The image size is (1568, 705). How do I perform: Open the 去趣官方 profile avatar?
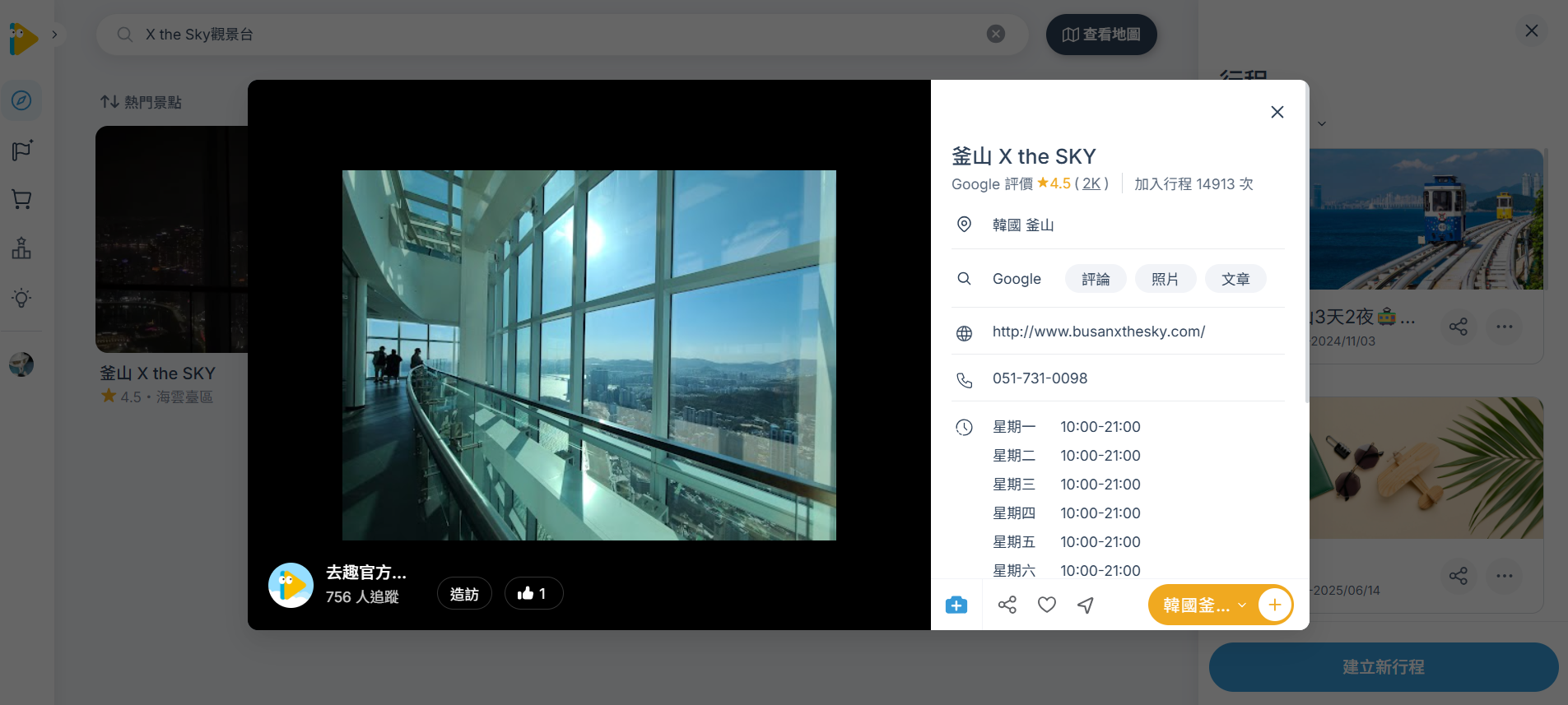pyautogui.click(x=291, y=585)
